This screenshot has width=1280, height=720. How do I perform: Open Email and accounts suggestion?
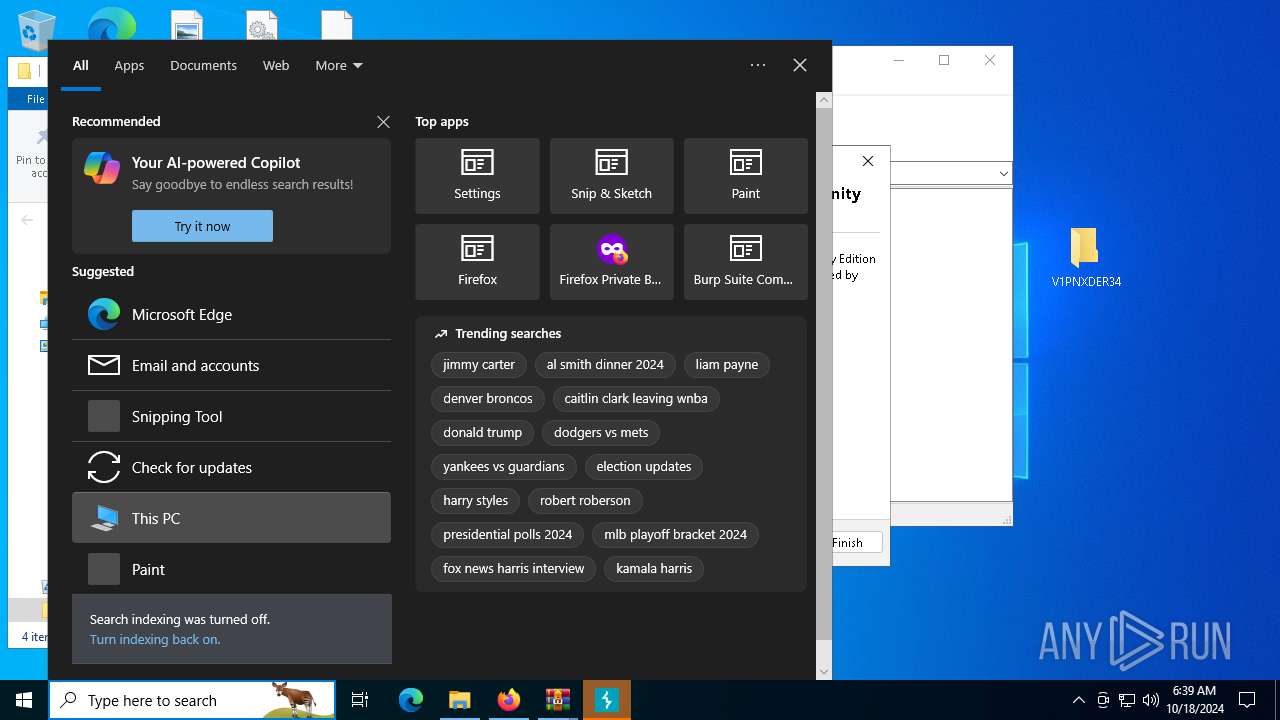pos(231,365)
